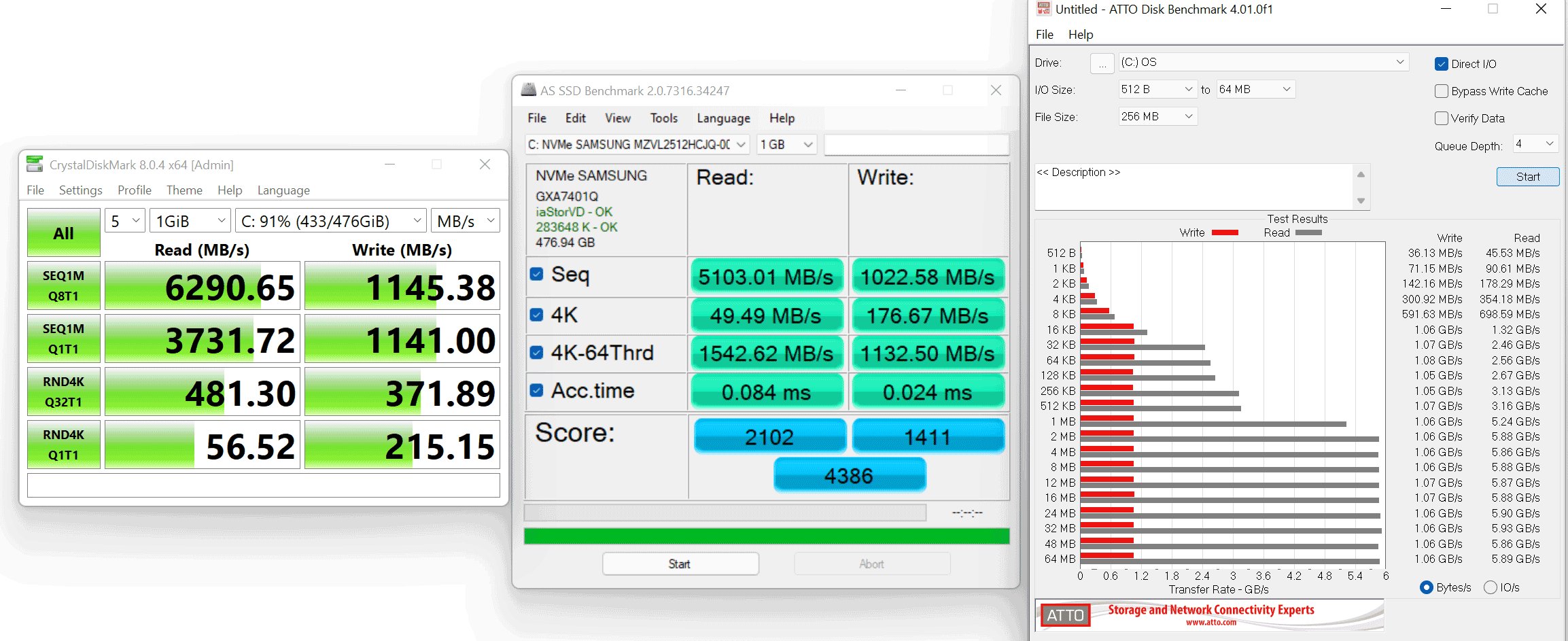Enable Bypass Write Cache option

coord(1441,91)
